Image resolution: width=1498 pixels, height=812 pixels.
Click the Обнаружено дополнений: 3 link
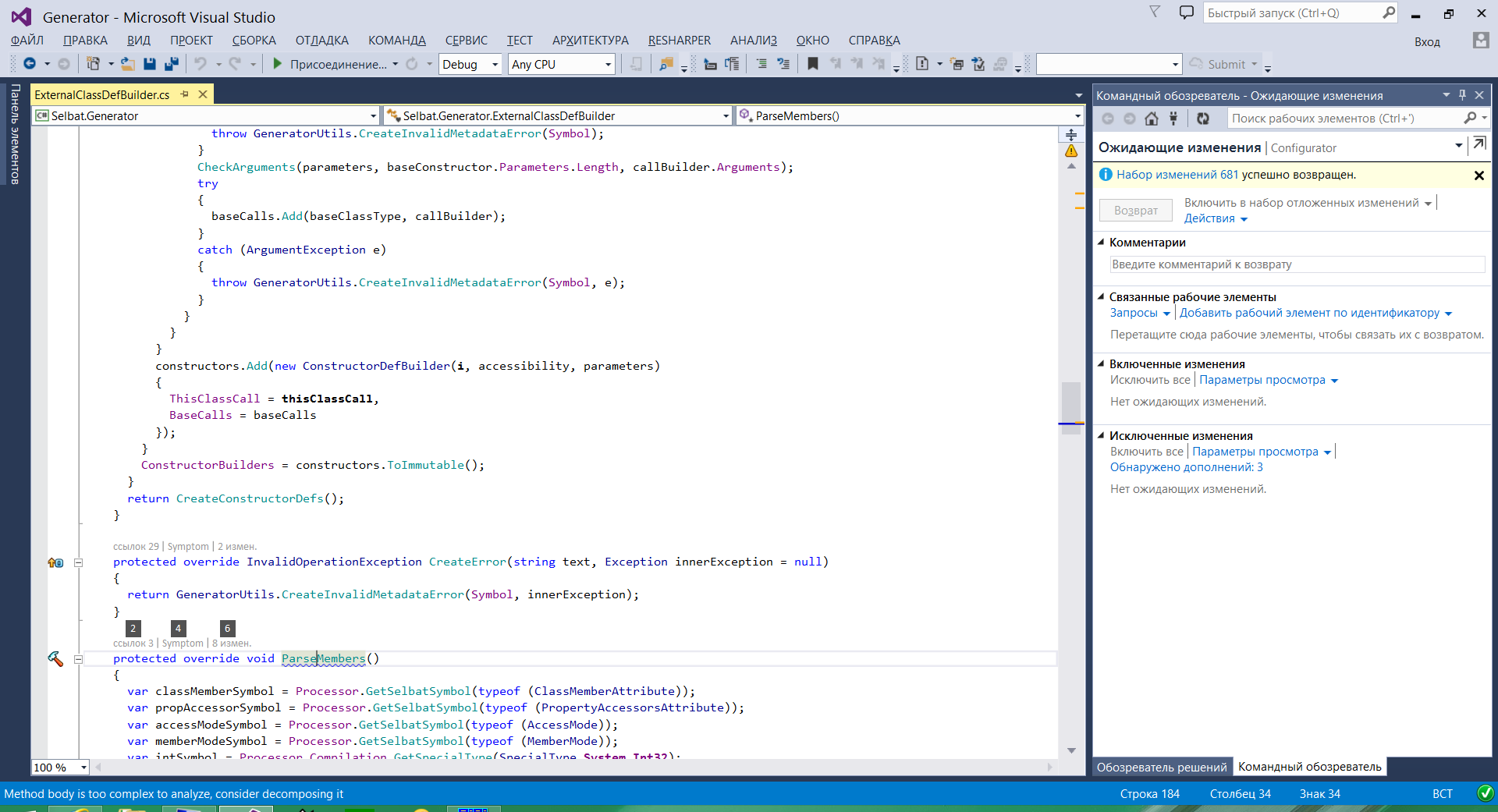(x=1186, y=467)
